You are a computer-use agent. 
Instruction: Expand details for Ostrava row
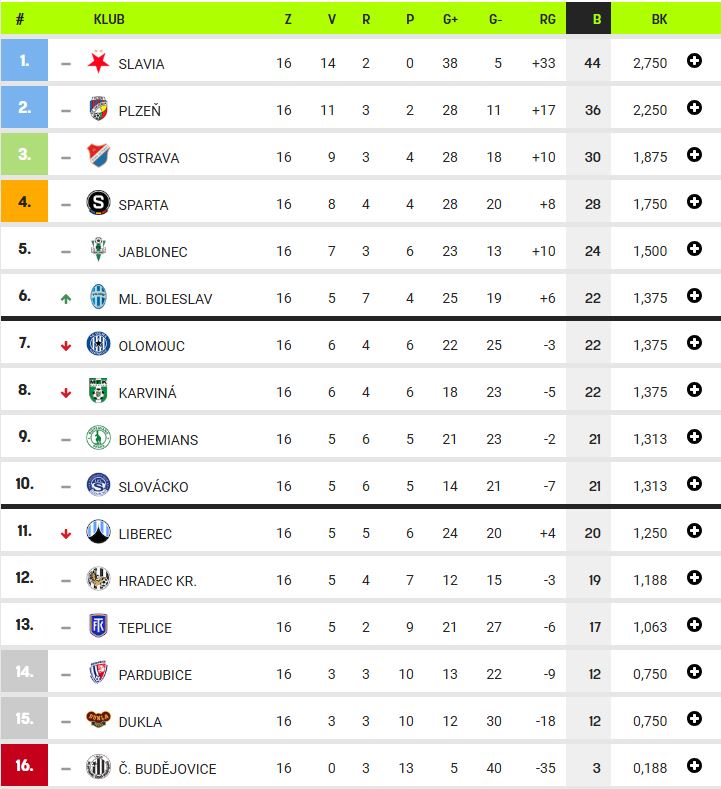pos(694,155)
